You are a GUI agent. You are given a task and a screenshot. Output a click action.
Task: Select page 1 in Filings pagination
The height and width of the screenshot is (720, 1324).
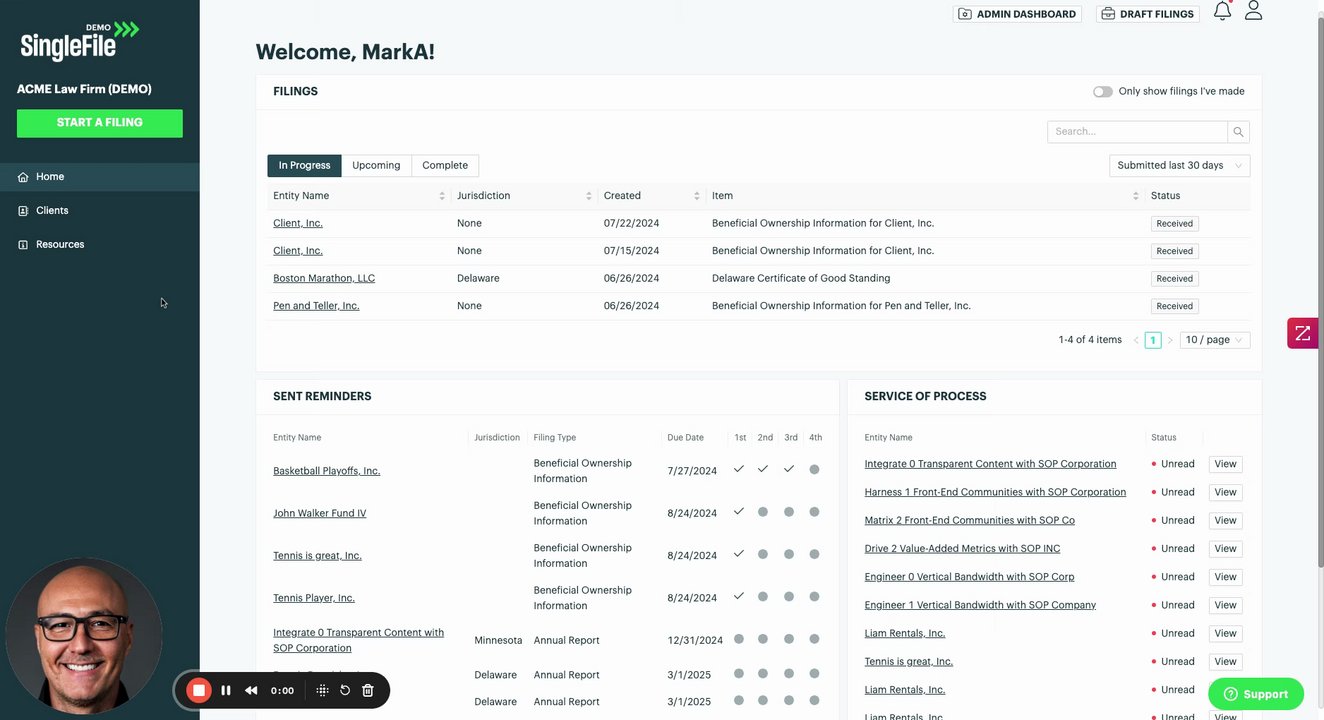(1153, 340)
